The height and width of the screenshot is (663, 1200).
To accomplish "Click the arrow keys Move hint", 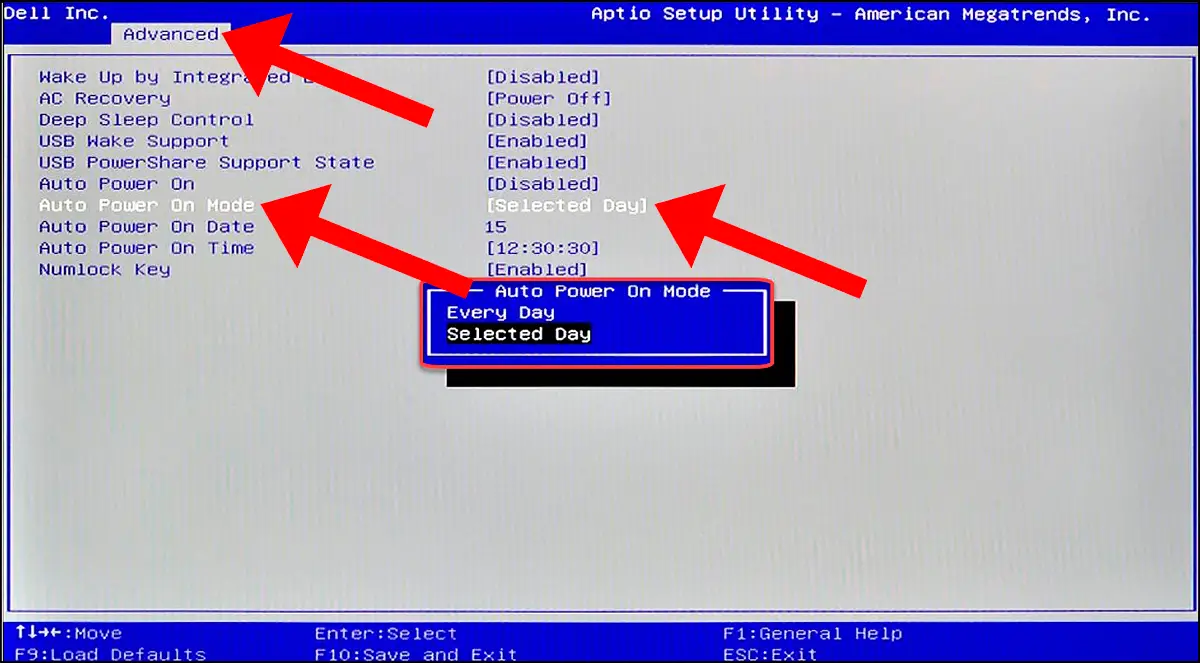I will coord(68,633).
